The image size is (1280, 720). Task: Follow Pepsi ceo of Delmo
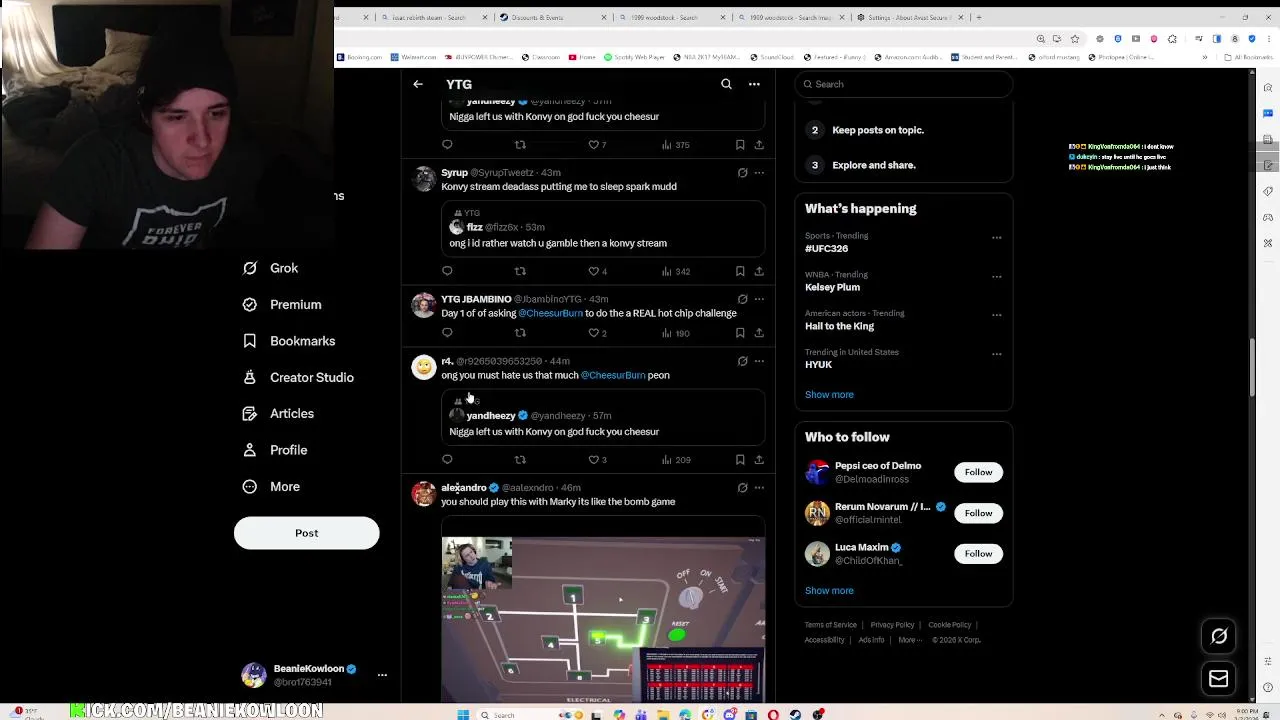(x=978, y=472)
